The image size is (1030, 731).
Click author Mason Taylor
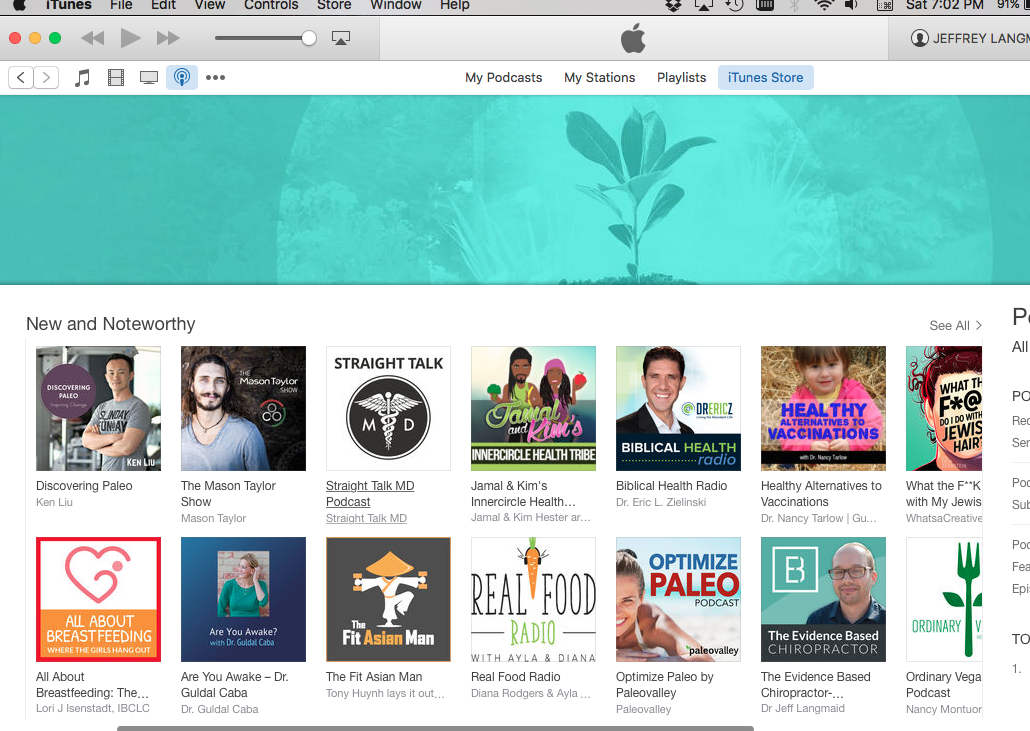coord(213,518)
